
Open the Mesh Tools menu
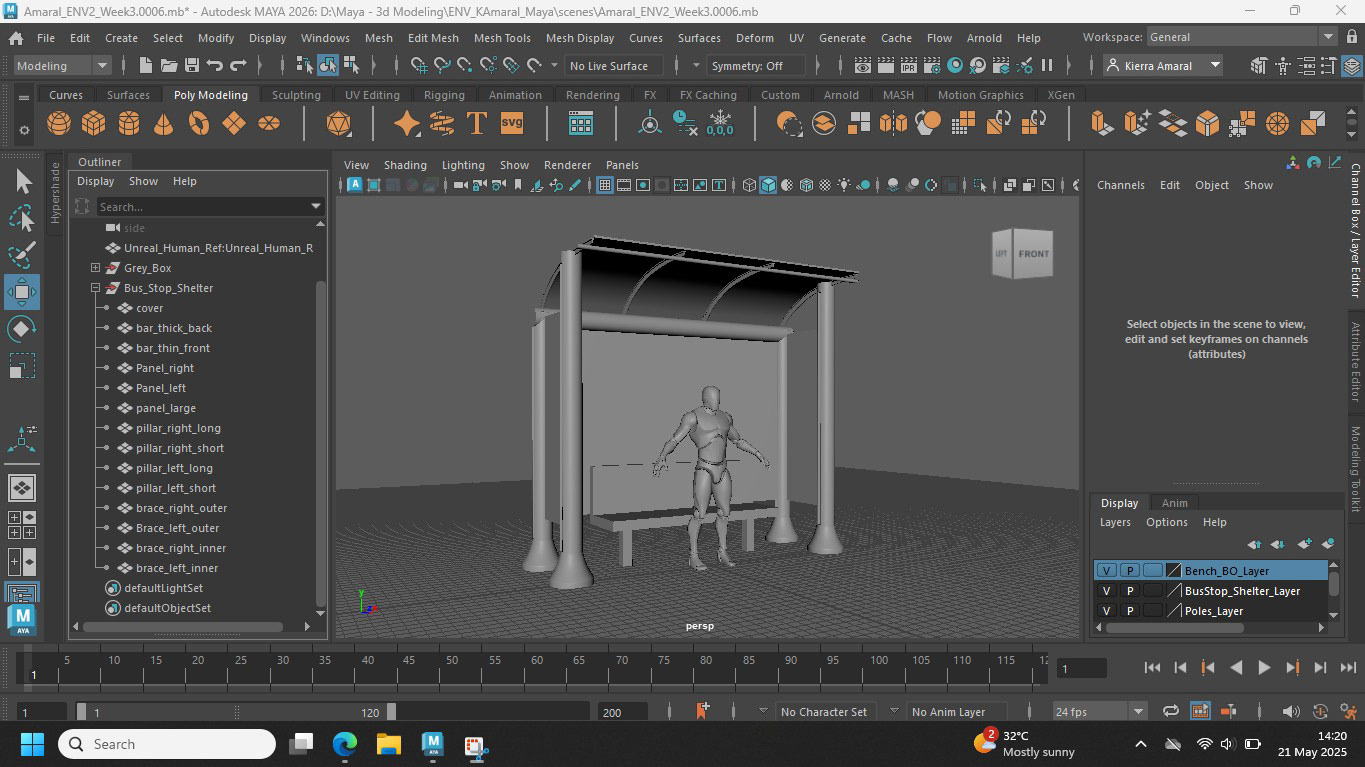coord(502,38)
